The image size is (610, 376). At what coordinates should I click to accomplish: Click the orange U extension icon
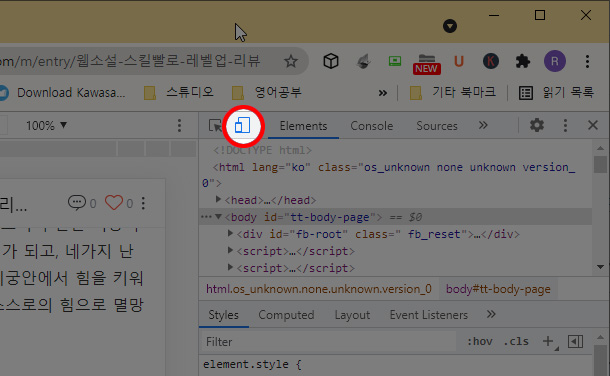[459, 61]
